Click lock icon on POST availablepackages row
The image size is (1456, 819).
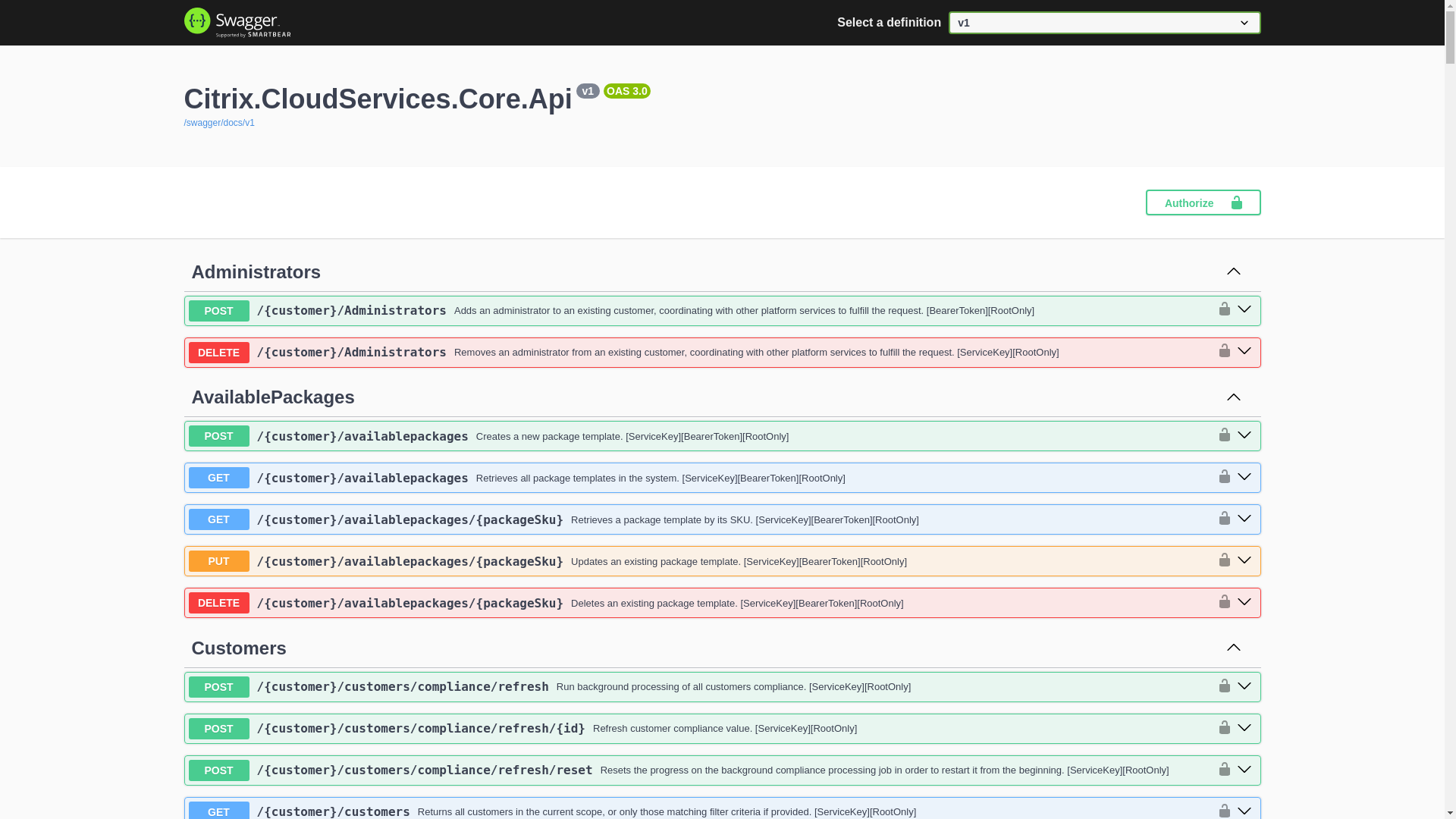tap(1224, 435)
